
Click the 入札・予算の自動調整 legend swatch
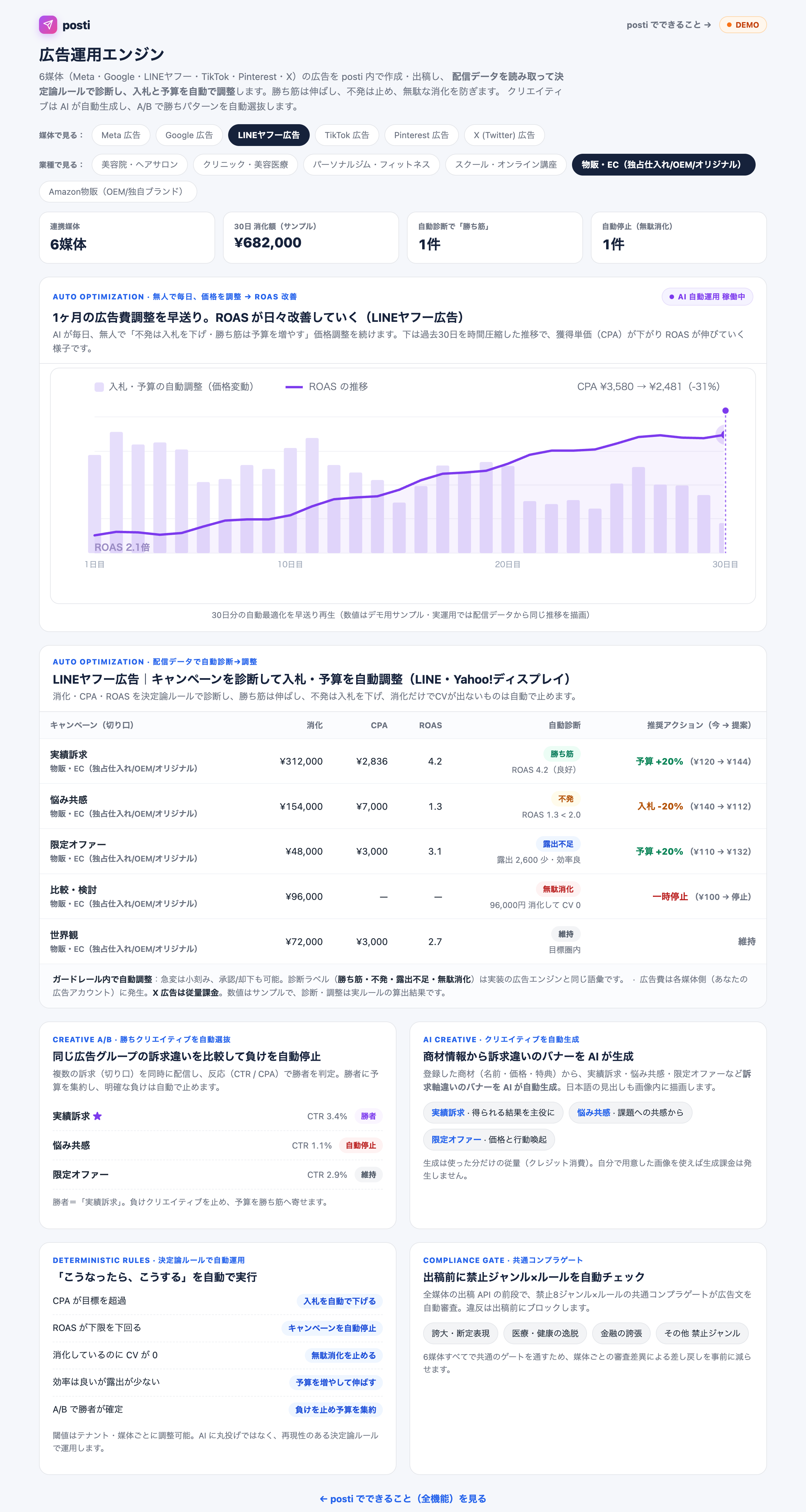tap(99, 387)
